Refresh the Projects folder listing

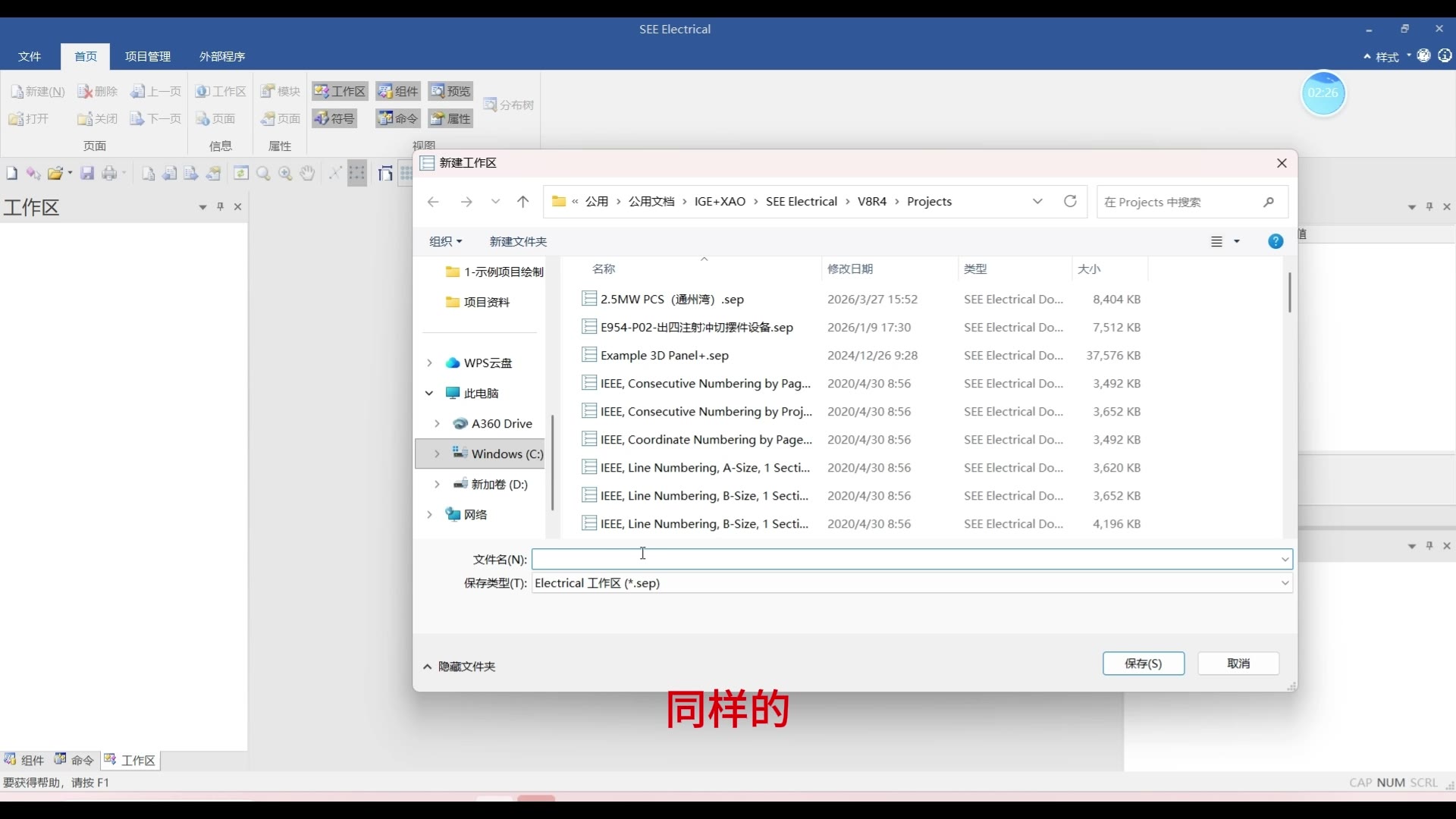[1070, 202]
